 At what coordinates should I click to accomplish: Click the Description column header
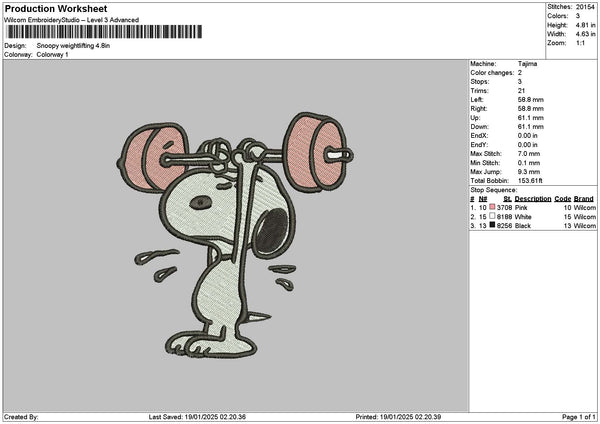click(x=533, y=198)
